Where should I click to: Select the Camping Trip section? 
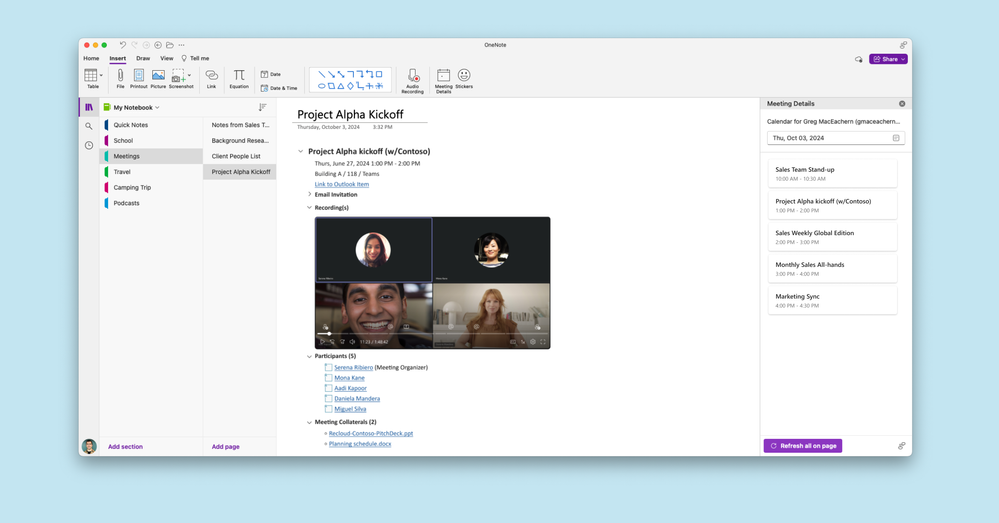click(x=152, y=187)
